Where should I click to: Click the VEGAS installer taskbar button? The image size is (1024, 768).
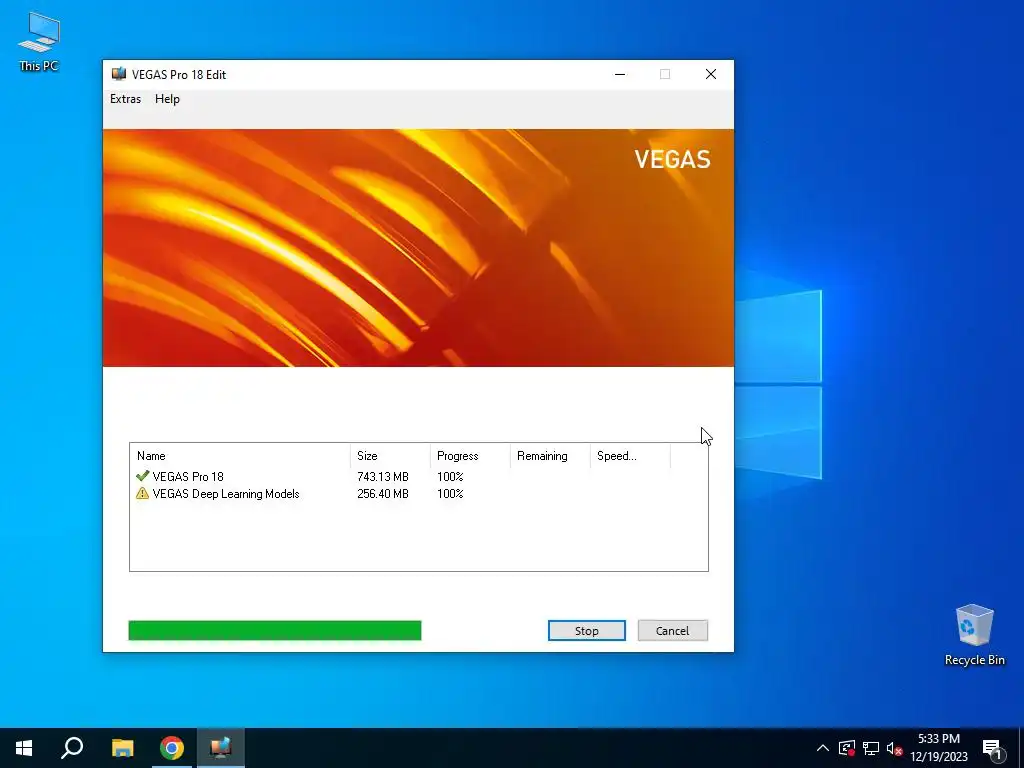(x=221, y=748)
